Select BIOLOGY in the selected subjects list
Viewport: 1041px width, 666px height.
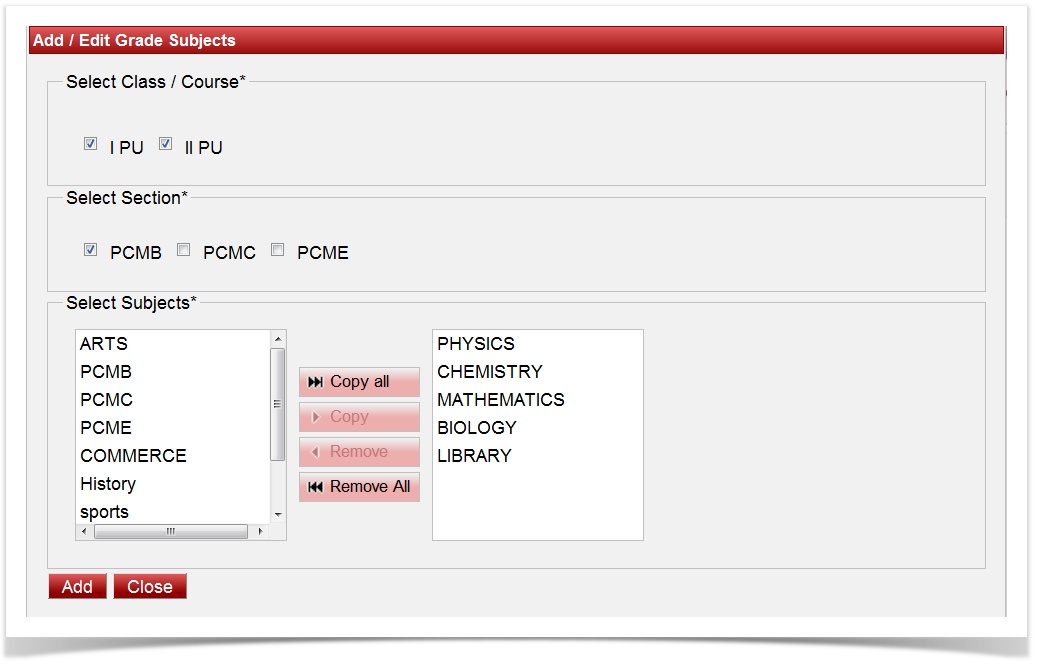[477, 428]
